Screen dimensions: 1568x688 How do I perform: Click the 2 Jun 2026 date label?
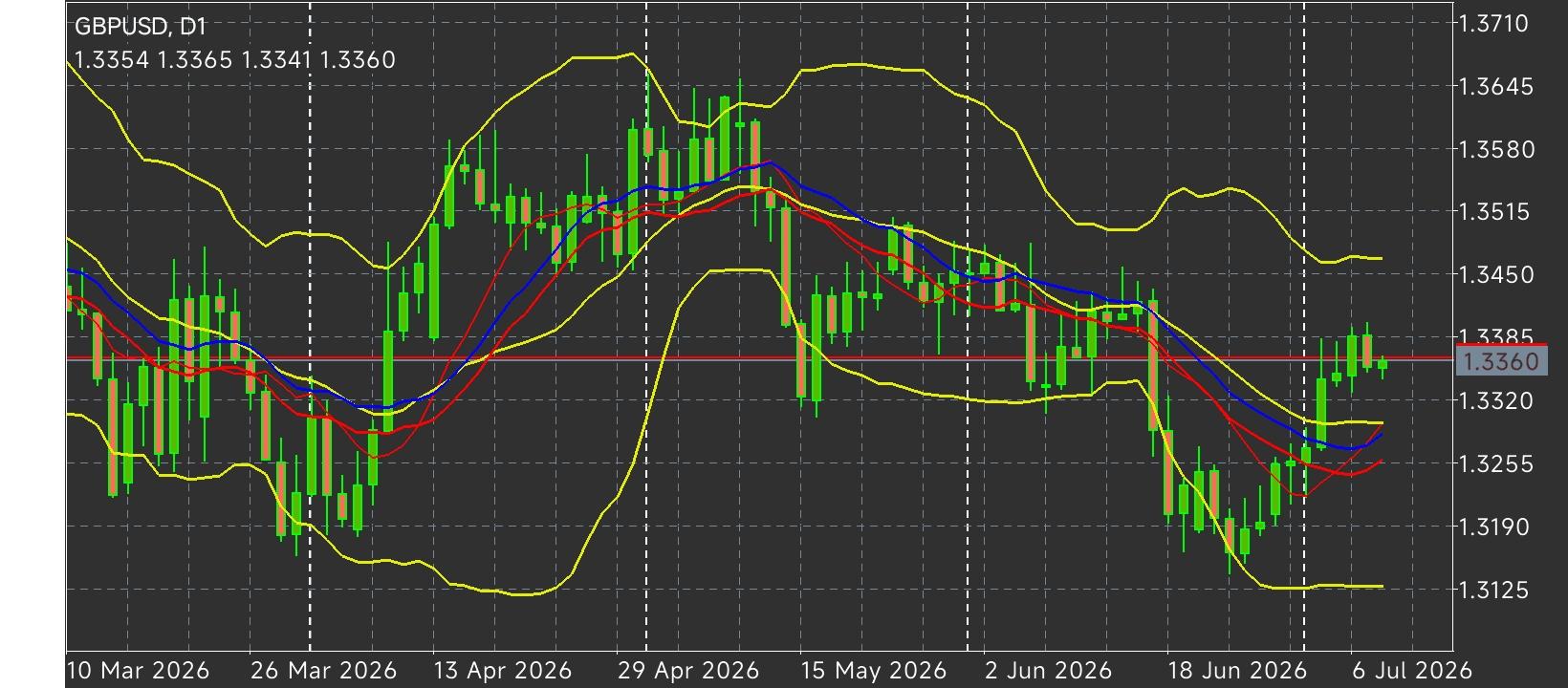tap(1049, 670)
